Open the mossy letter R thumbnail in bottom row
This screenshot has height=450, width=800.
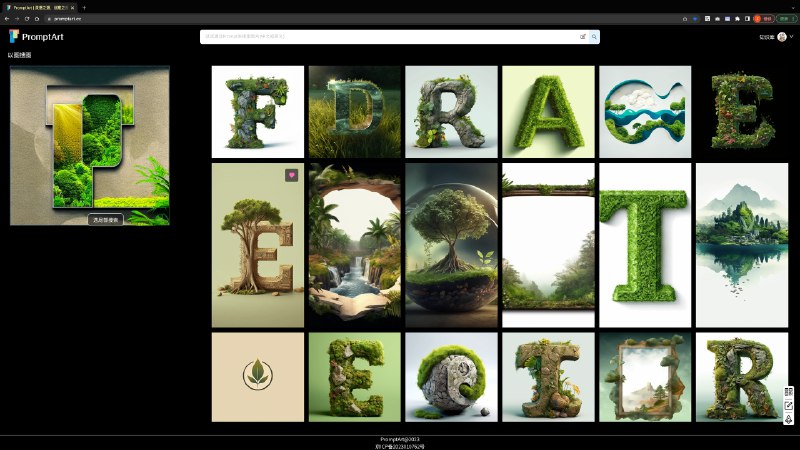click(742, 377)
